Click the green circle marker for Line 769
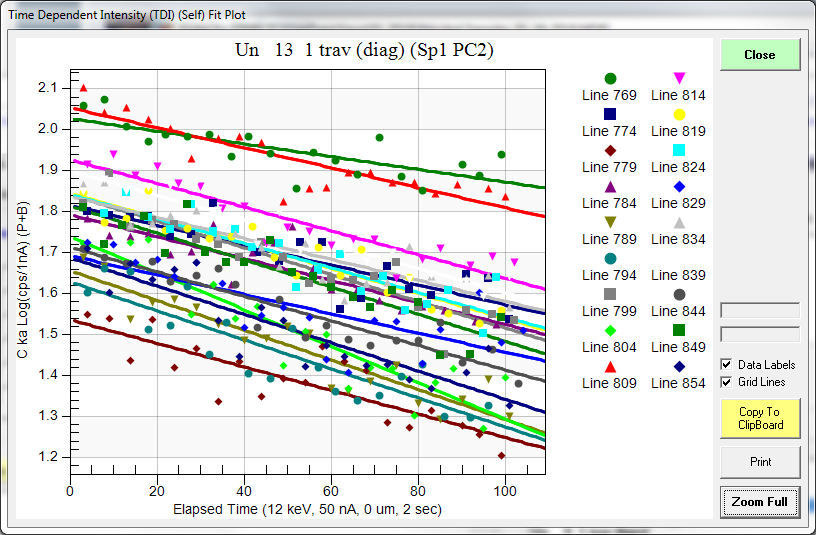 coord(610,78)
